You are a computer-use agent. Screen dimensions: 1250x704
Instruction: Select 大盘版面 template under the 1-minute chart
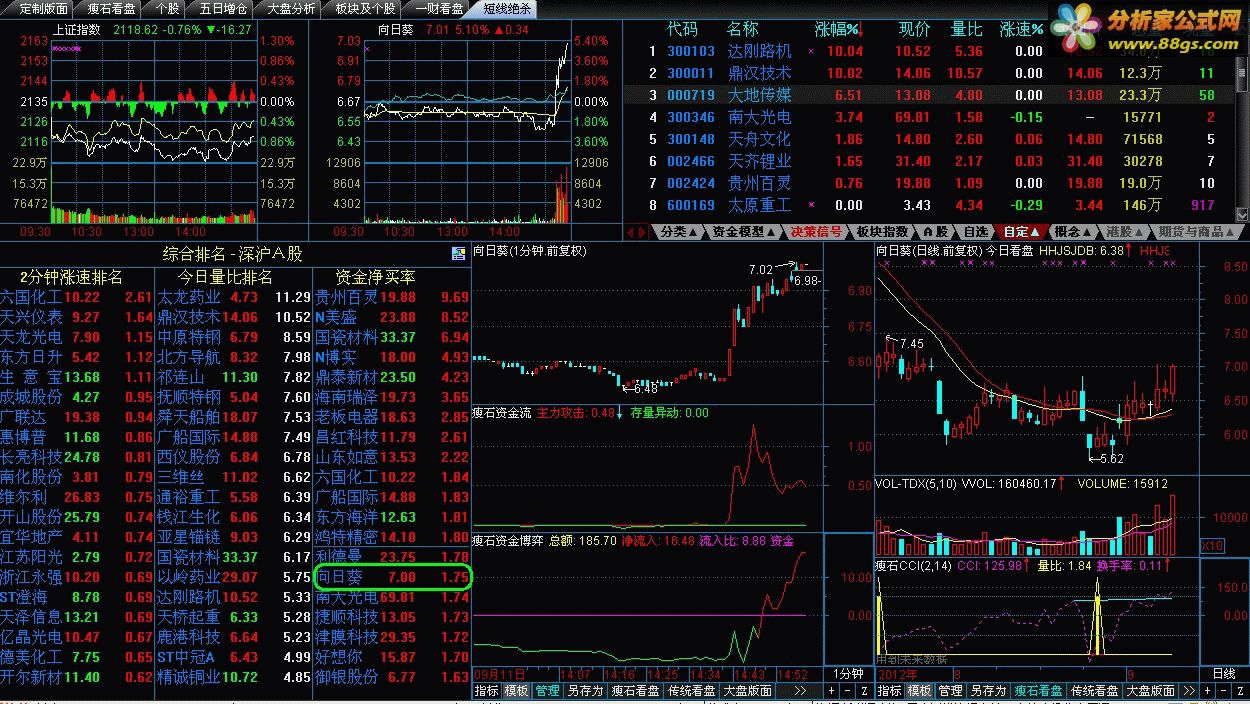pos(748,691)
